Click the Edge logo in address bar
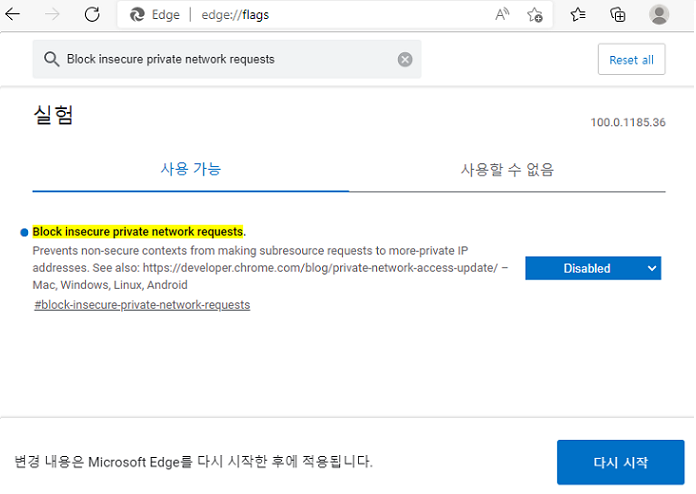The image size is (696, 494). 137,15
